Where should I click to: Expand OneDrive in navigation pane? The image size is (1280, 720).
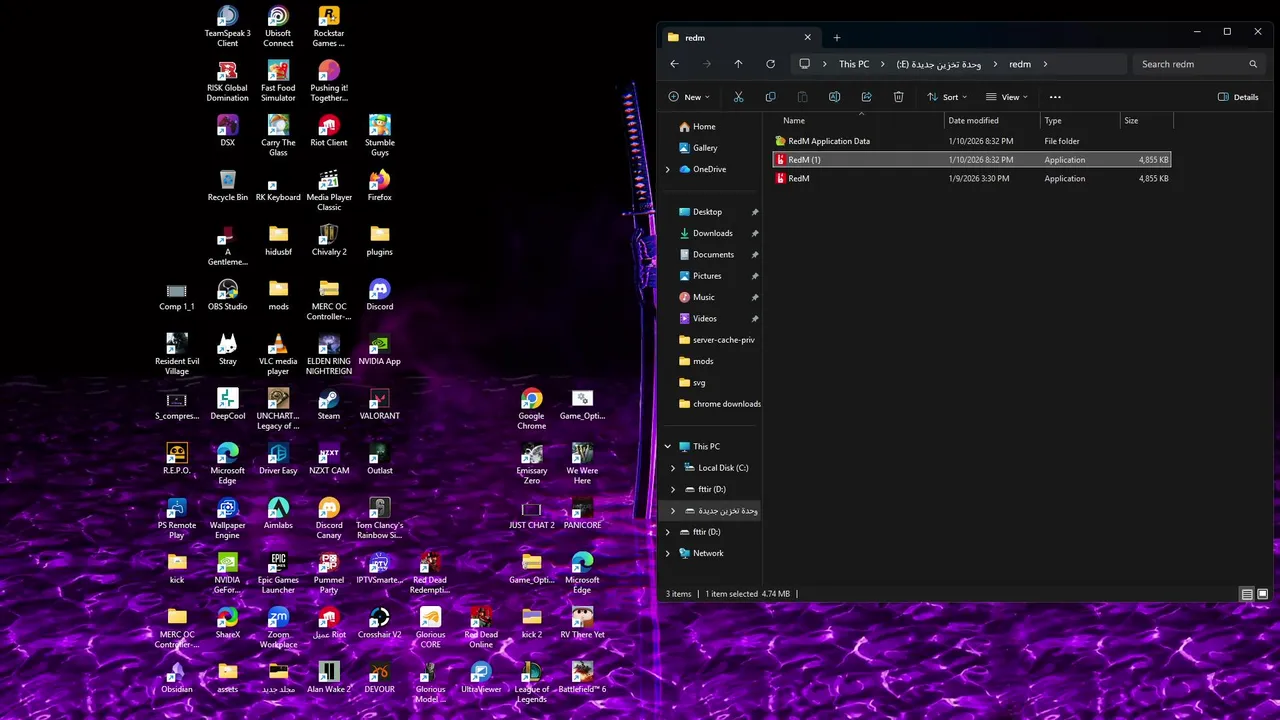click(x=667, y=169)
